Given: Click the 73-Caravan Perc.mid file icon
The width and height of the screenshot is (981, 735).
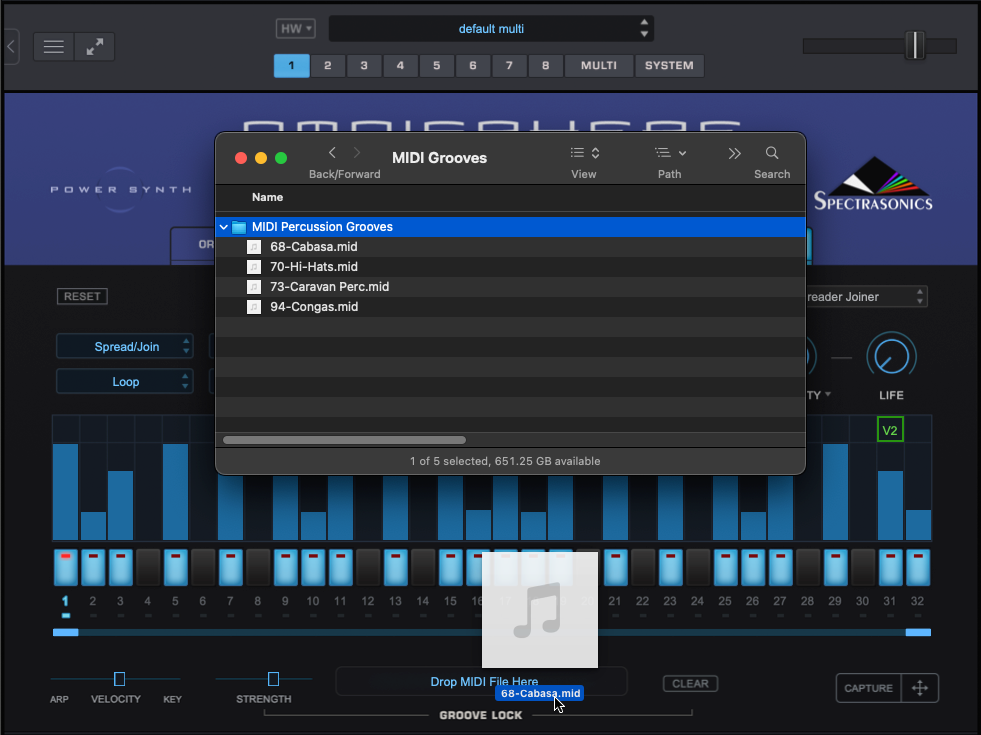Looking at the screenshot, I should click(x=254, y=287).
